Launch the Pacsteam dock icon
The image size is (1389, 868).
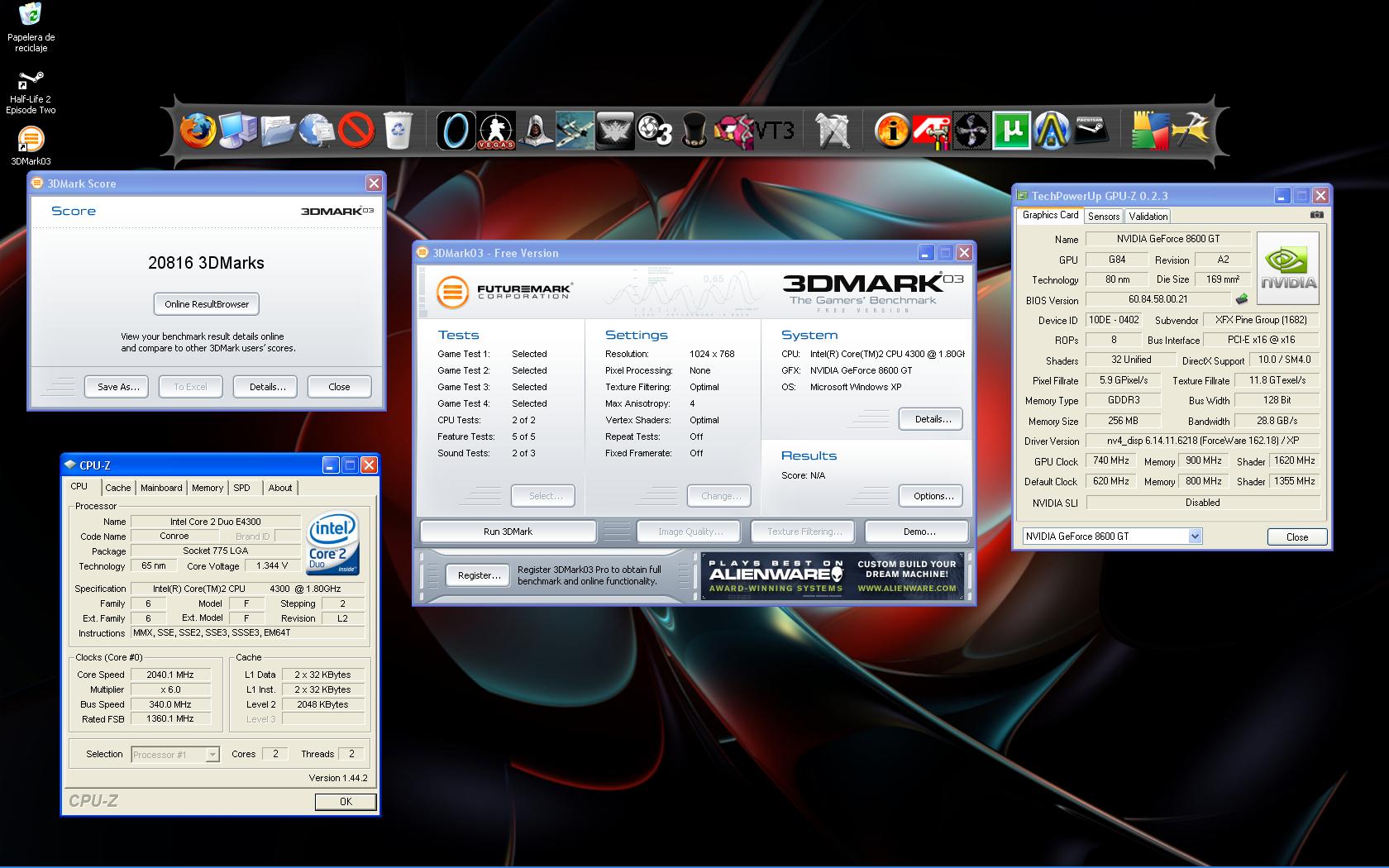[1091, 131]
